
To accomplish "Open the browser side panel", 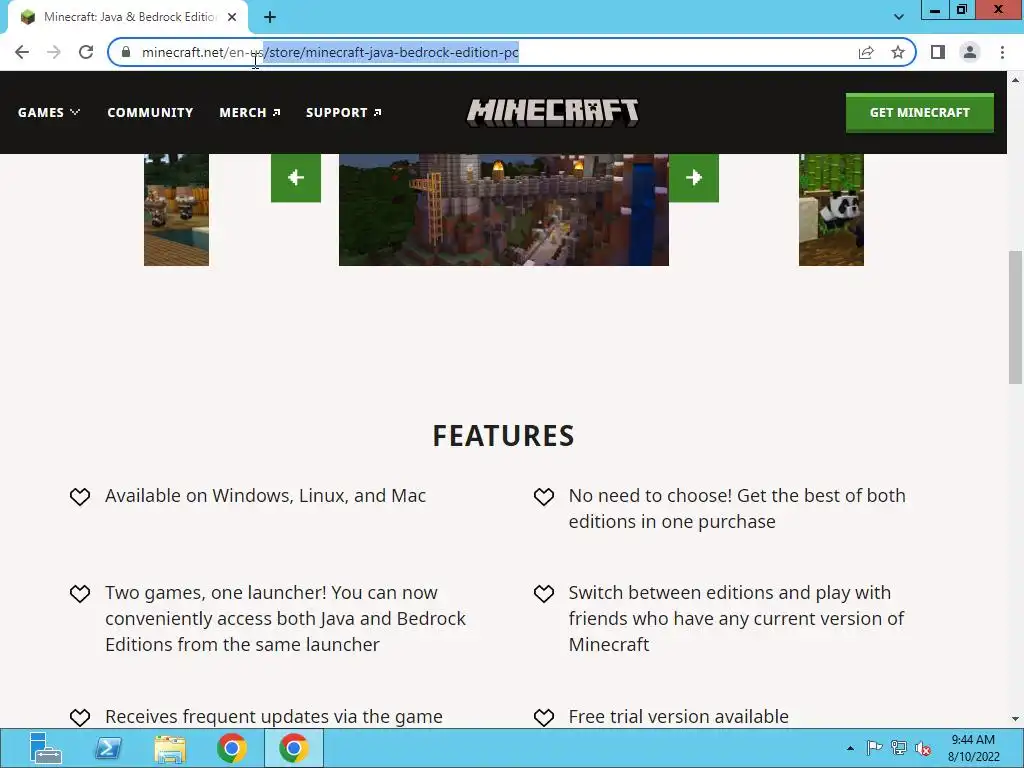I will click(x=938, y=52).
